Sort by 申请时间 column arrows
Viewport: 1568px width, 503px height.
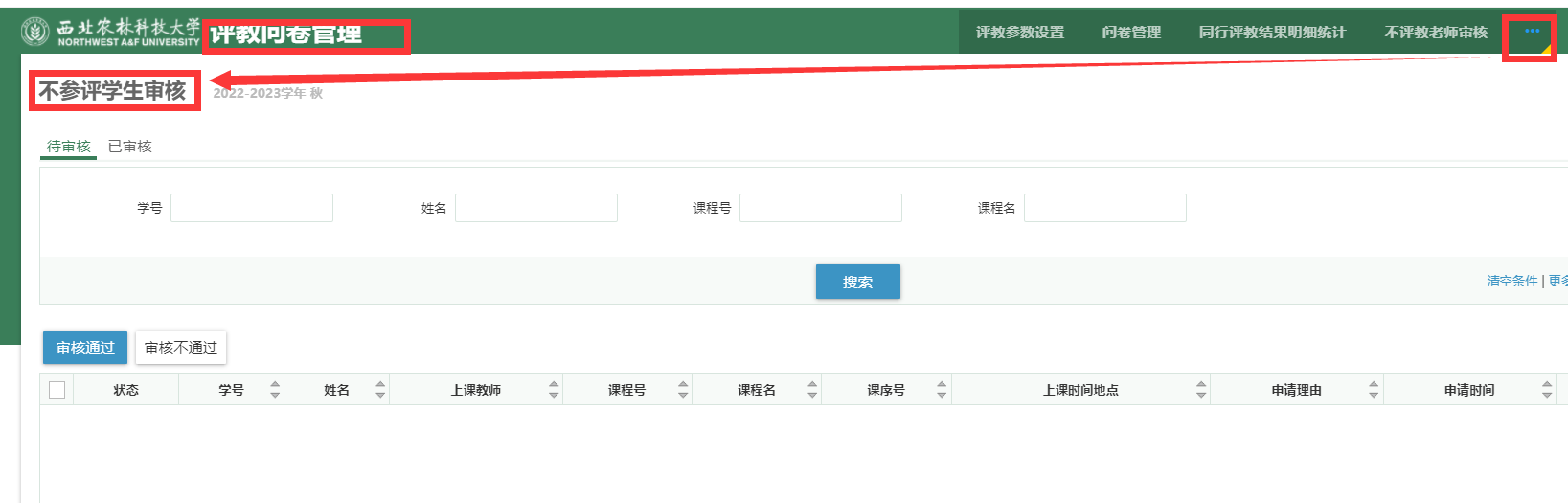(1547, 390)
